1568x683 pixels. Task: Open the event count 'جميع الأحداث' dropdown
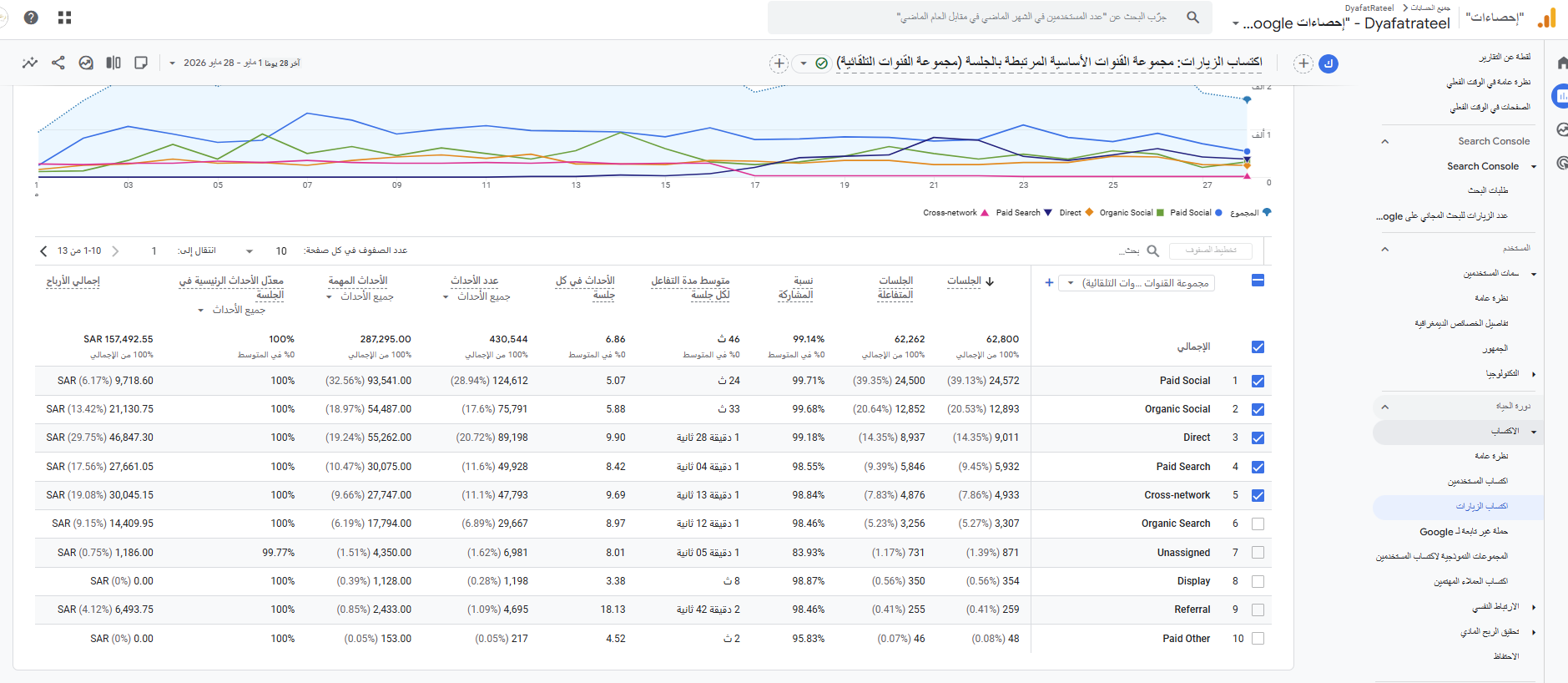point(476,296)
